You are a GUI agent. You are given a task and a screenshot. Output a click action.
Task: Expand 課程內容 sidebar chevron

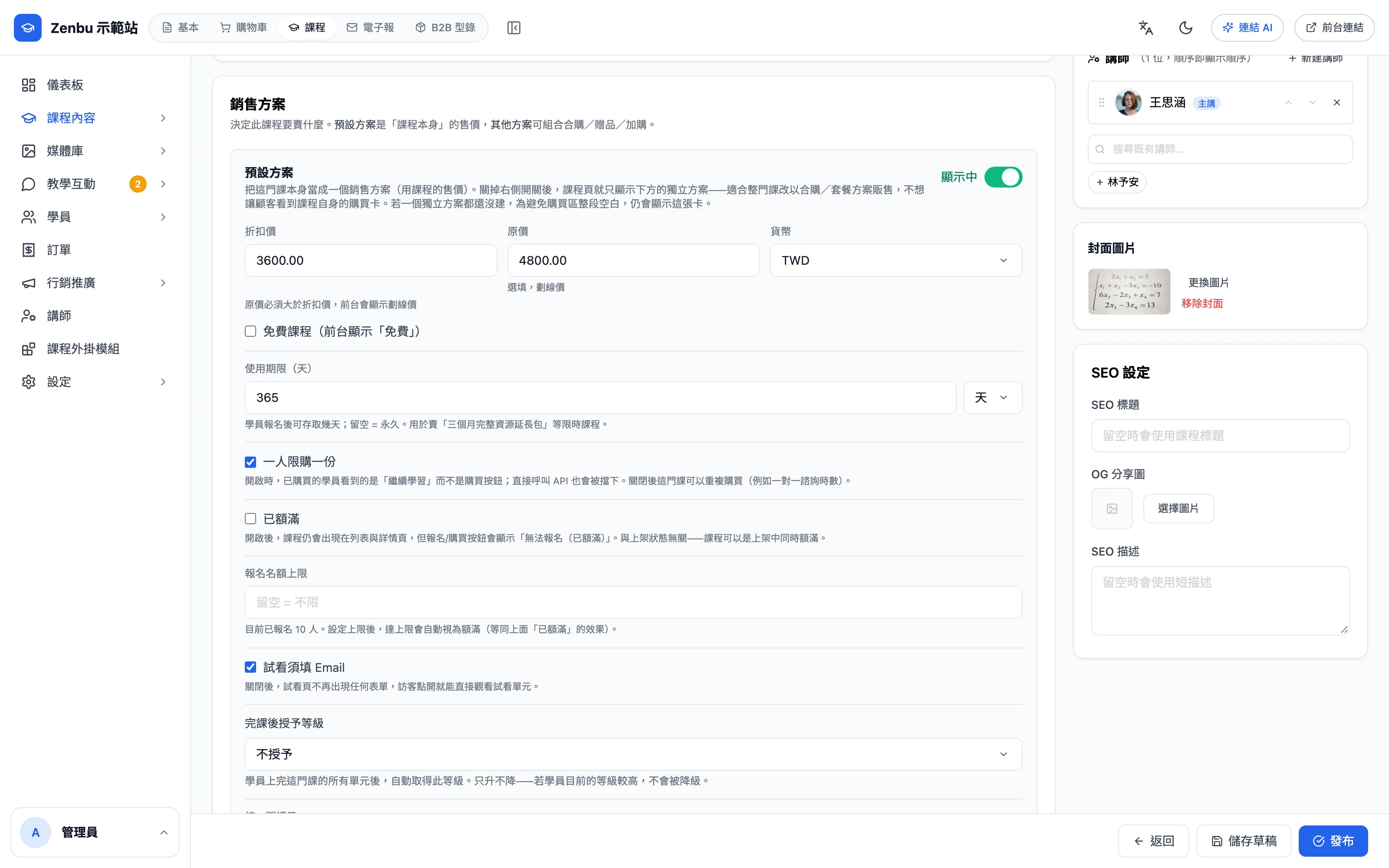(163, 118)
